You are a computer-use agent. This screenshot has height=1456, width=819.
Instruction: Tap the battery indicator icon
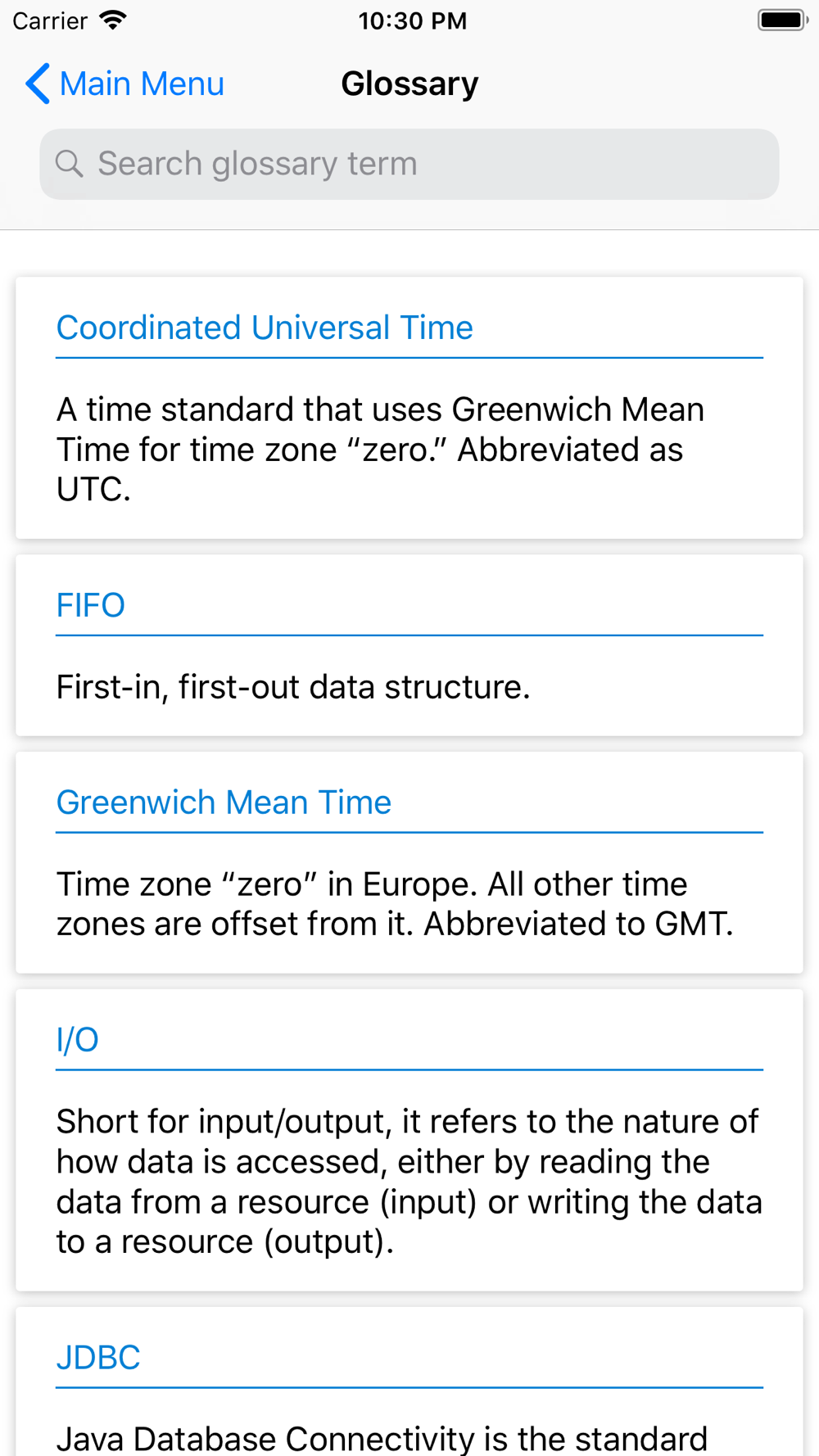(x=783, y=20)
